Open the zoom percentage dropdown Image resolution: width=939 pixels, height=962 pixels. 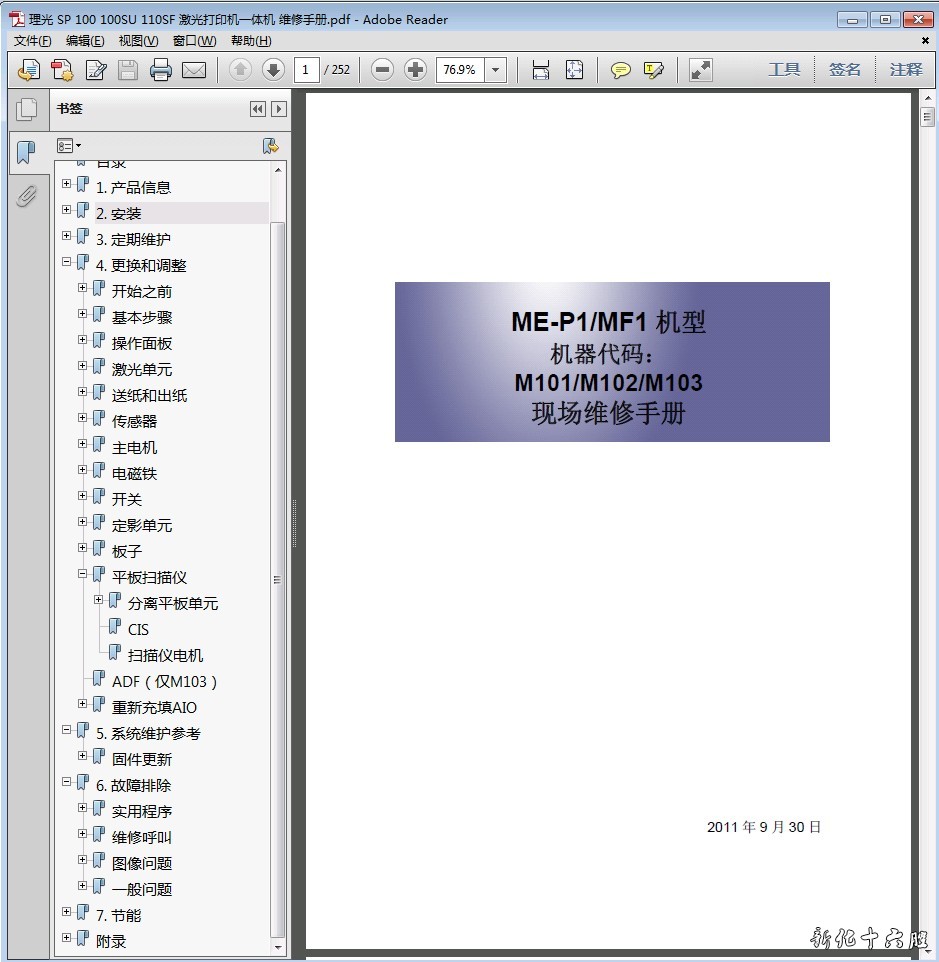pyautogui.click(x=496, y=70)
